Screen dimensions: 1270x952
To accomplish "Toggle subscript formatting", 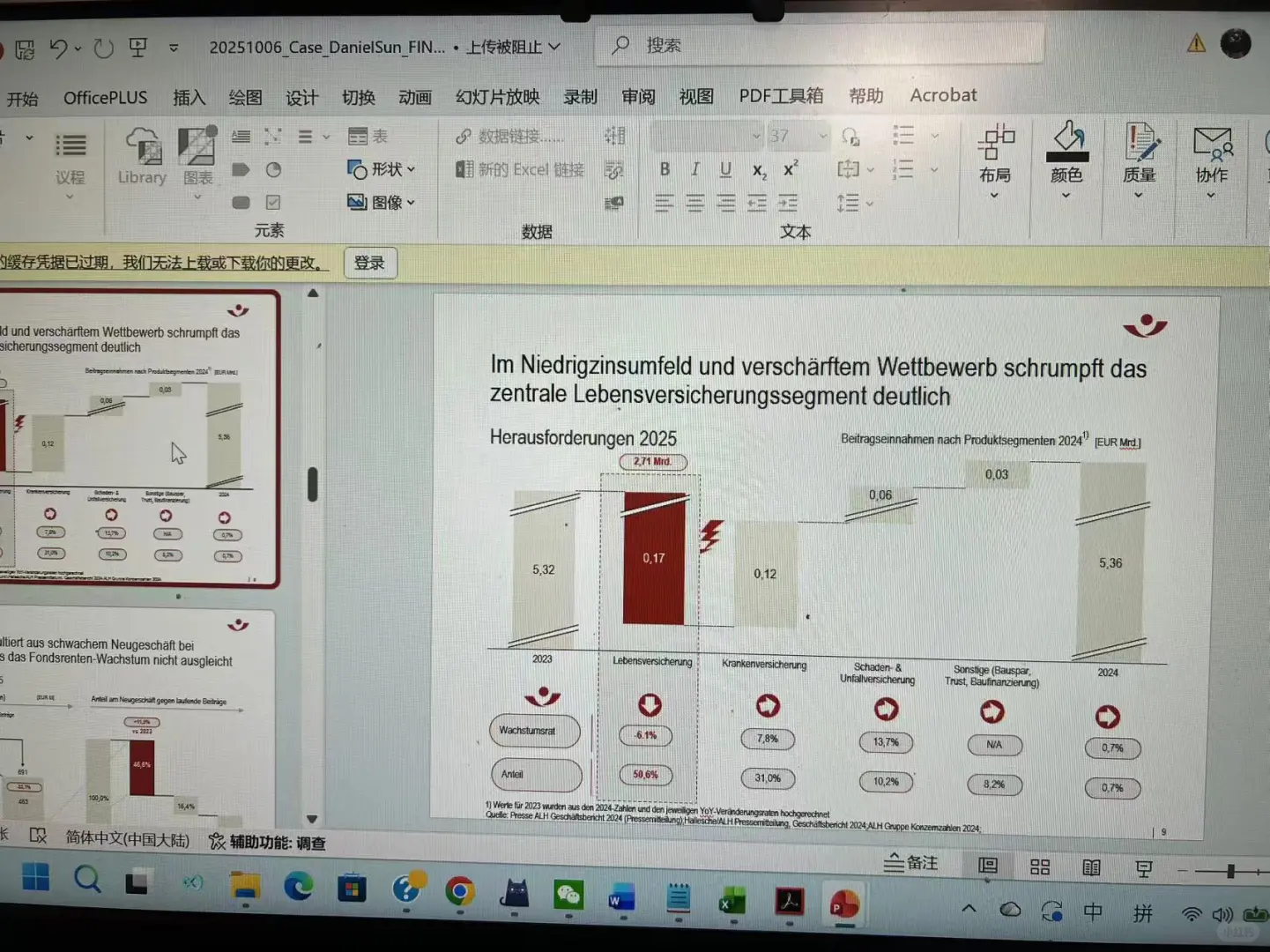I will click(759, 170).
